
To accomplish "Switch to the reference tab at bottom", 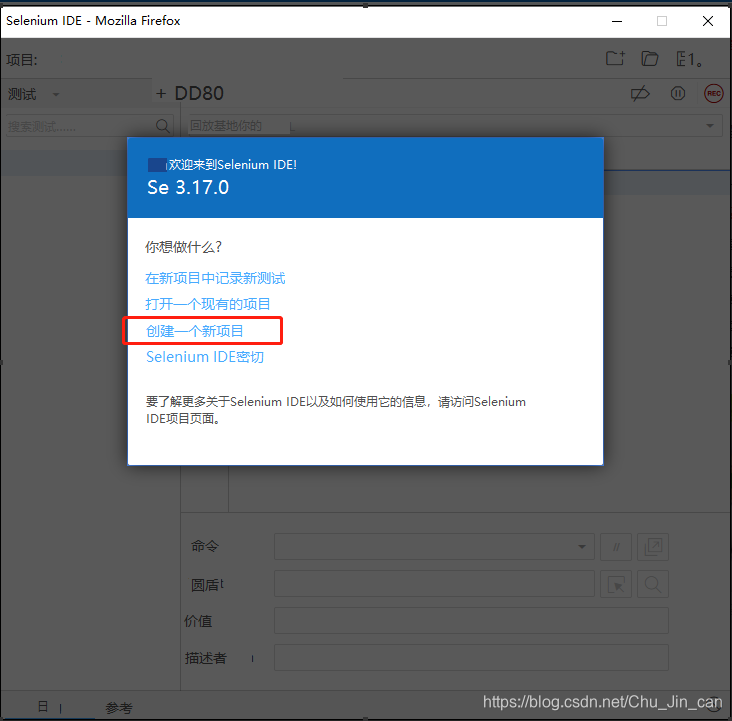I will 119,708.
